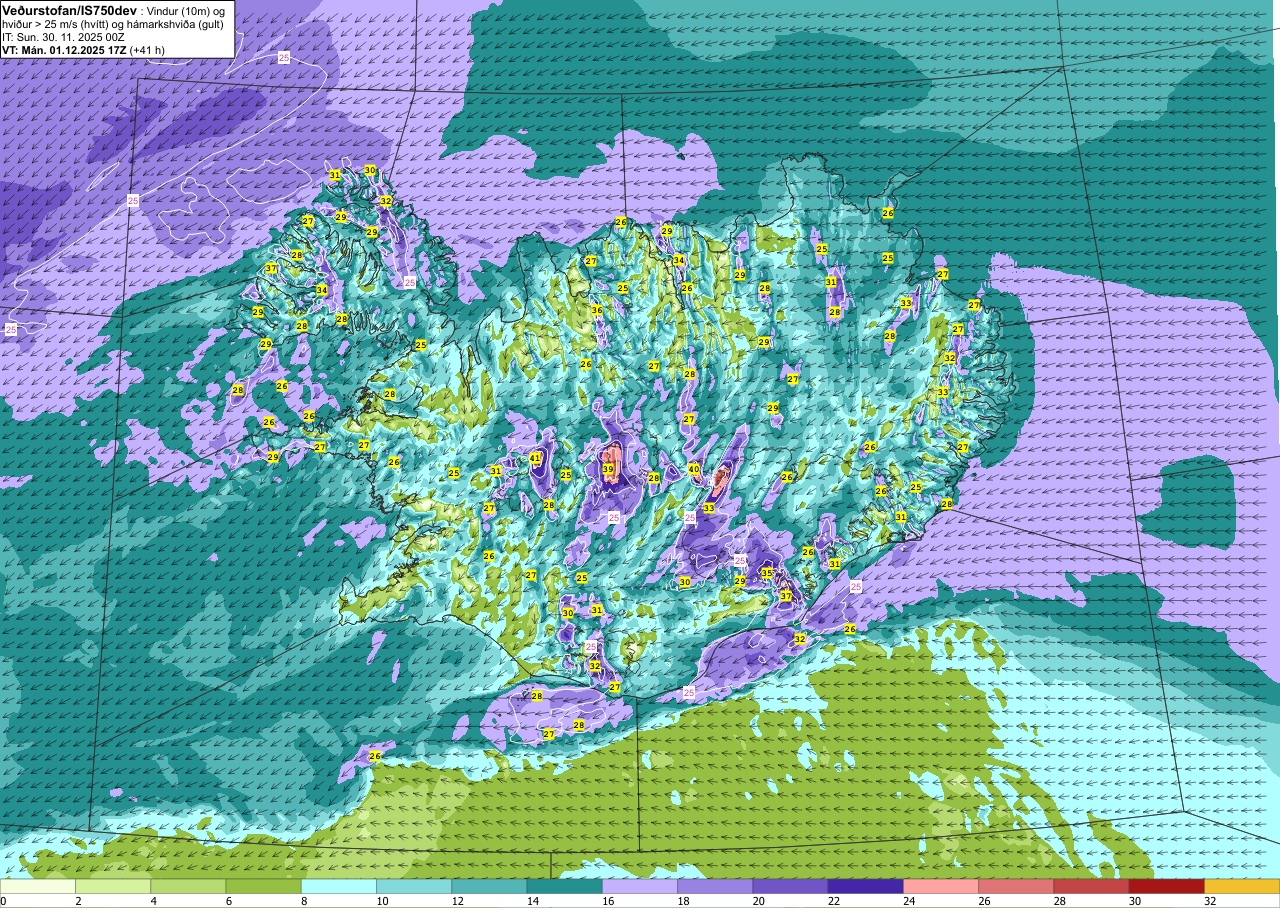Pick the light pink 24–26 m/s legend swatch
The width and height of the screenshot is (1280, 908).
[941, 886]
